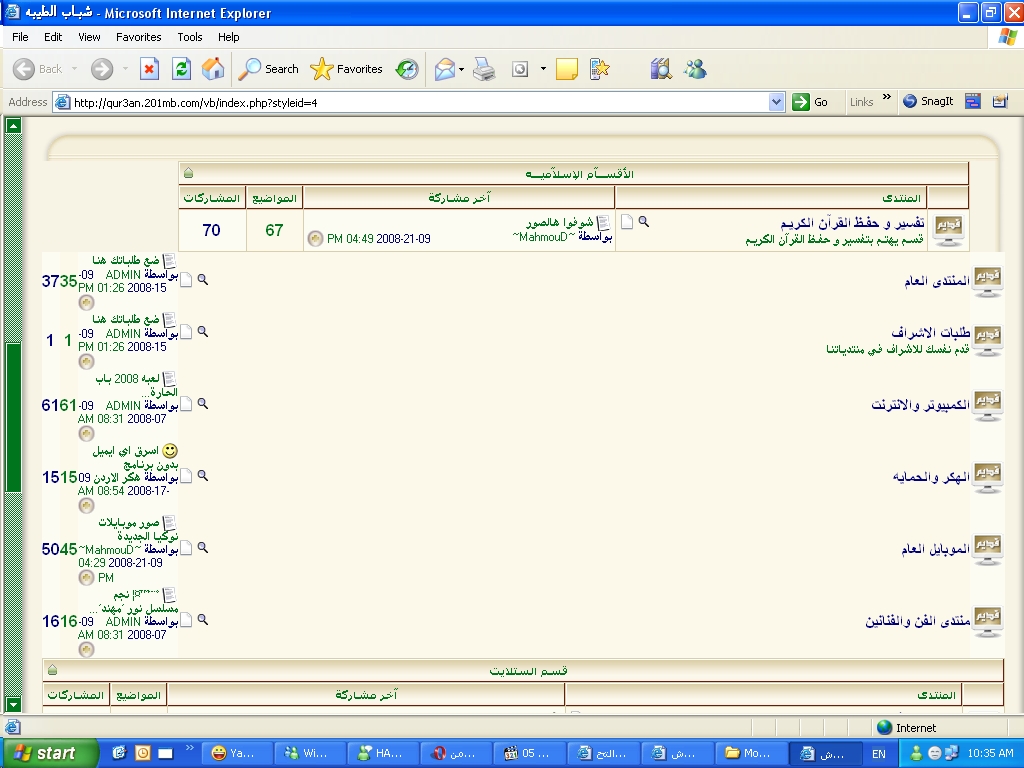Click the Go button beside the address bar
This screenshot has width=1024, height=768.
tap(811, 102)
